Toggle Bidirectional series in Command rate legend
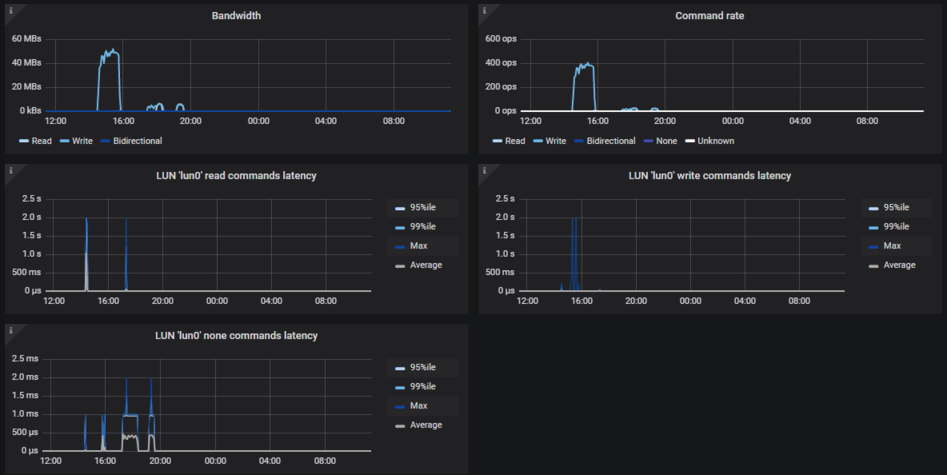Screen dimensions: 947x475 tap(612, 141)
